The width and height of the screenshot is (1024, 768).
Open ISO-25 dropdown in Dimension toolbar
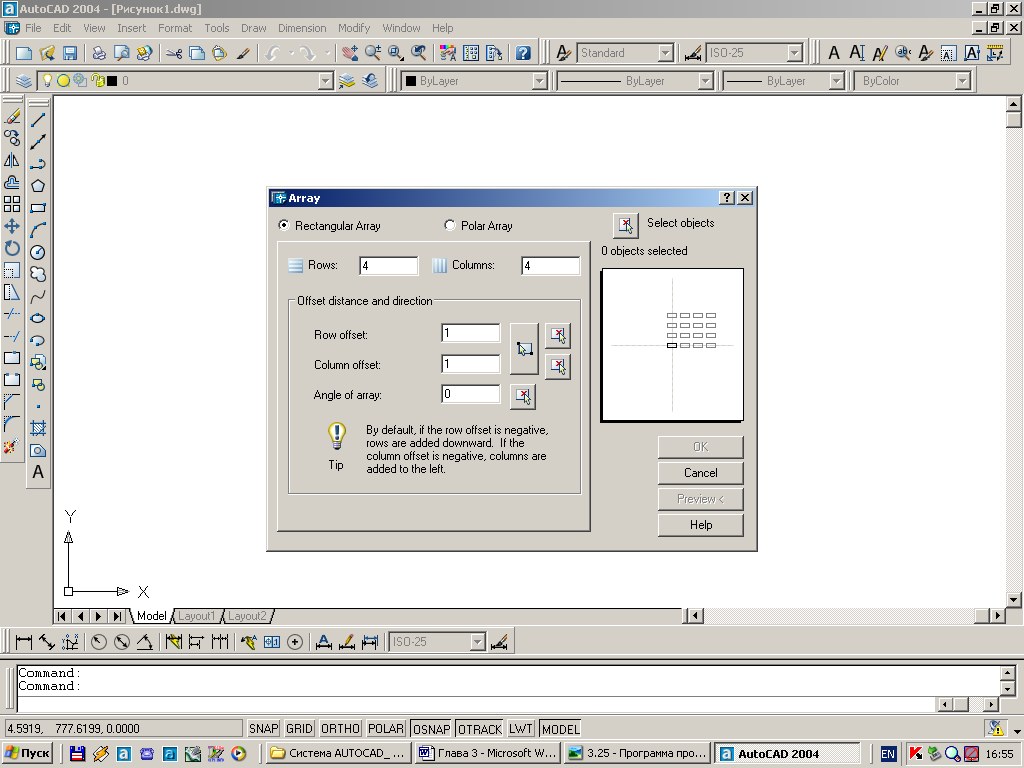point(478,642)
